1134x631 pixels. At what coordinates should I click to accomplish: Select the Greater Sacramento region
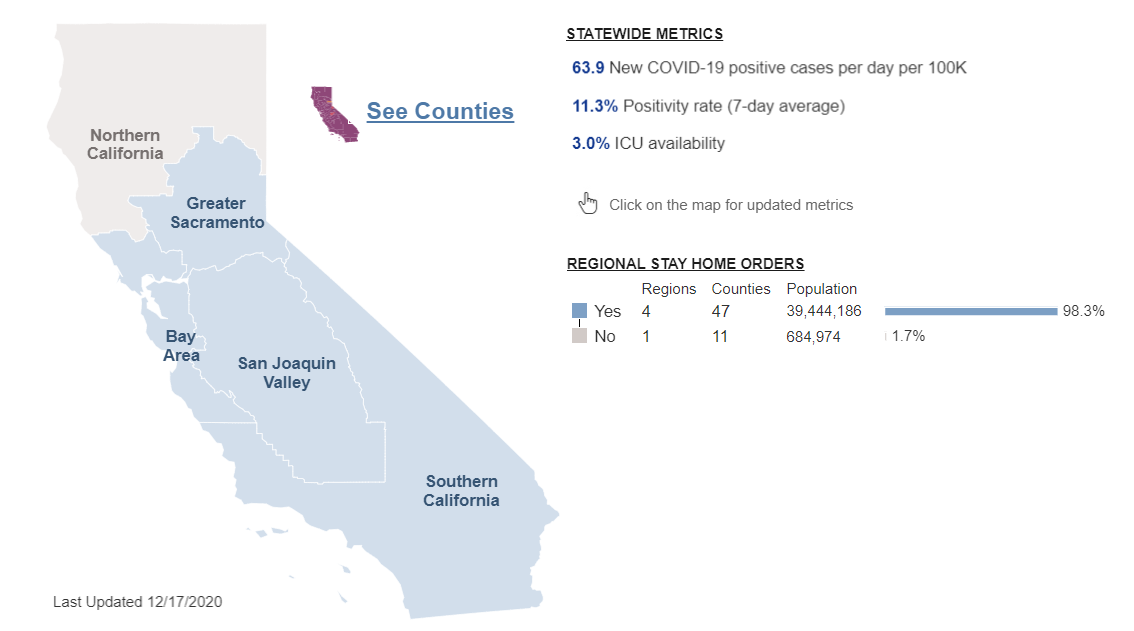point(217,213)
